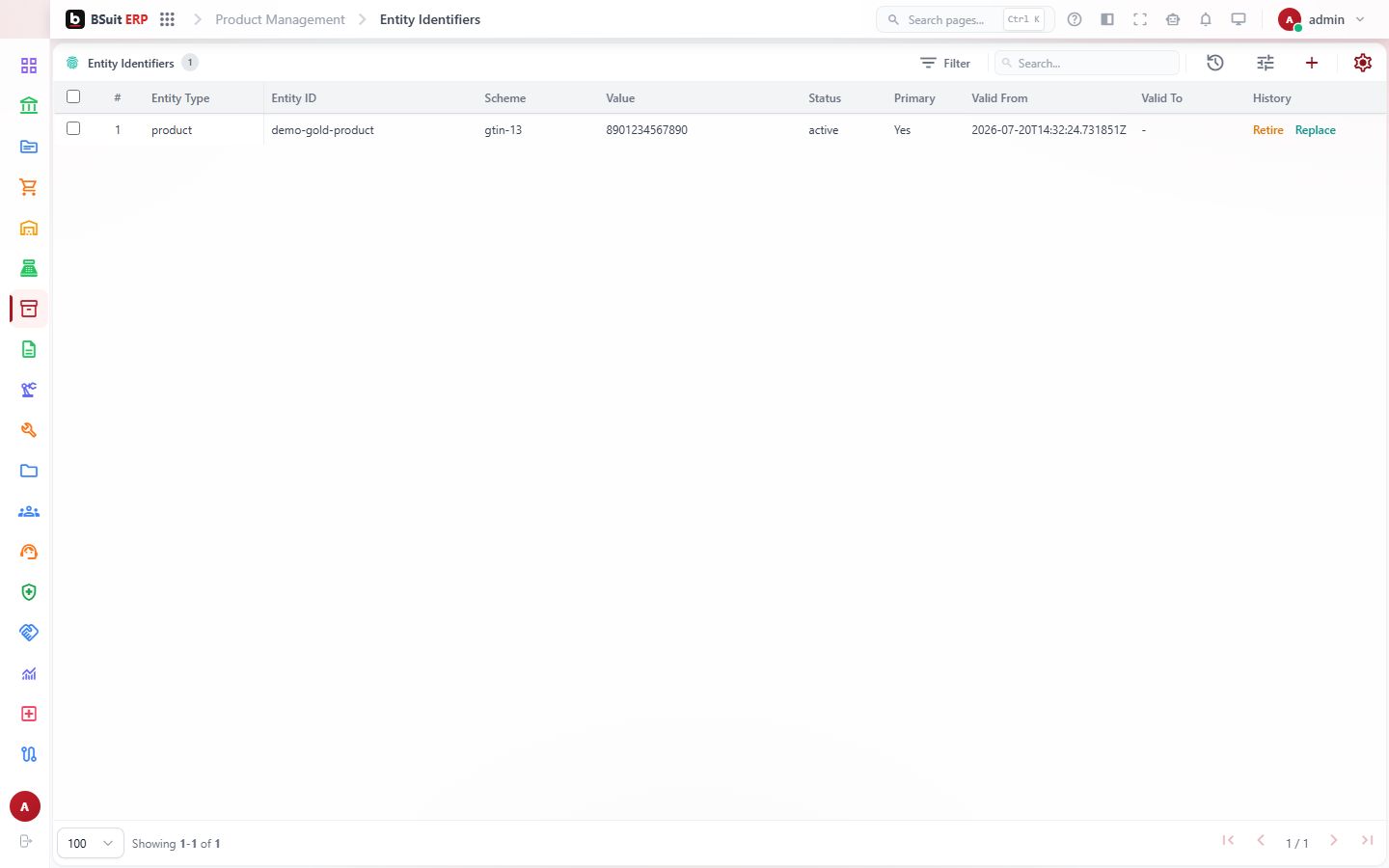Open the cash register module in sidebar
1389x868 pixels.
pos(29,268)
